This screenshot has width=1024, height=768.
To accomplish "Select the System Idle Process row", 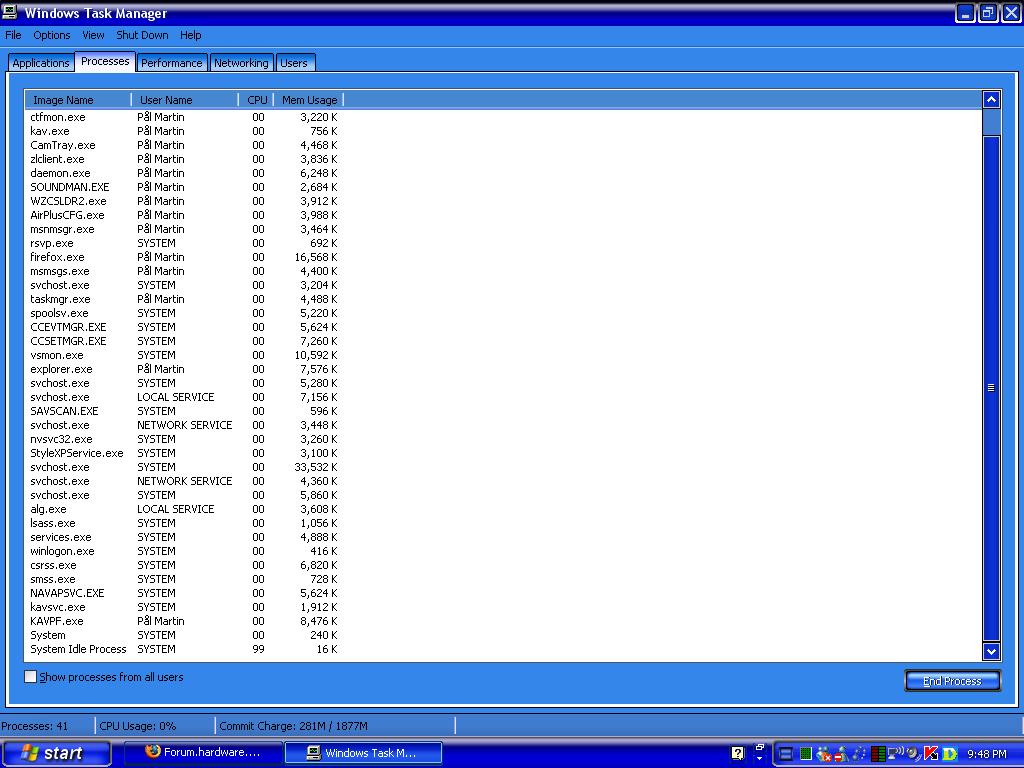I will pyautogui.click(x=184, y=649).
